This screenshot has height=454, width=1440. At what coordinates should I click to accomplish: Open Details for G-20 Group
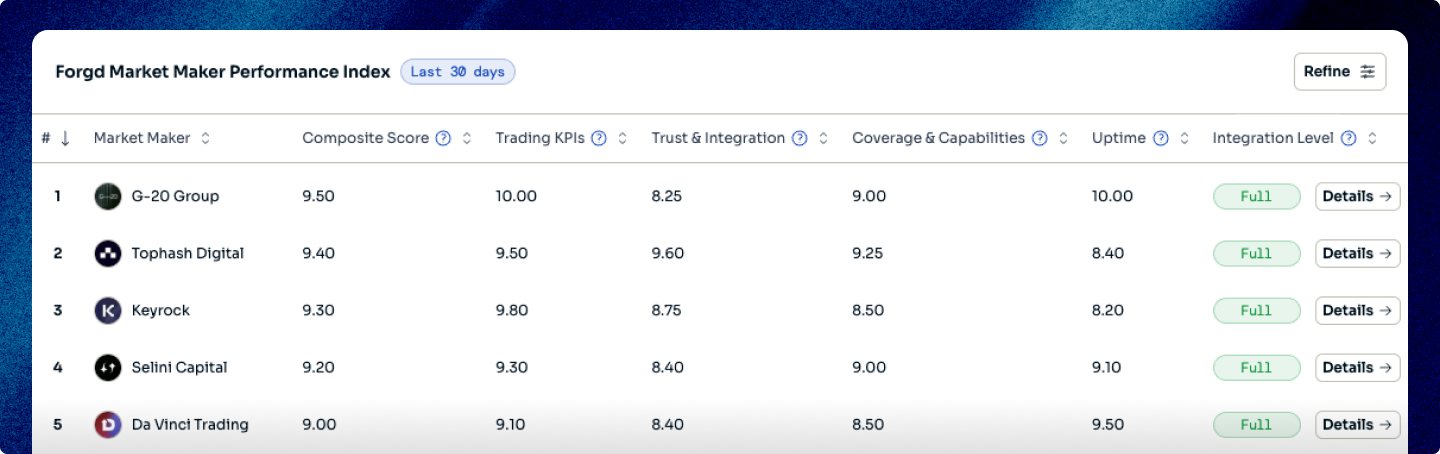[1357, 197]
